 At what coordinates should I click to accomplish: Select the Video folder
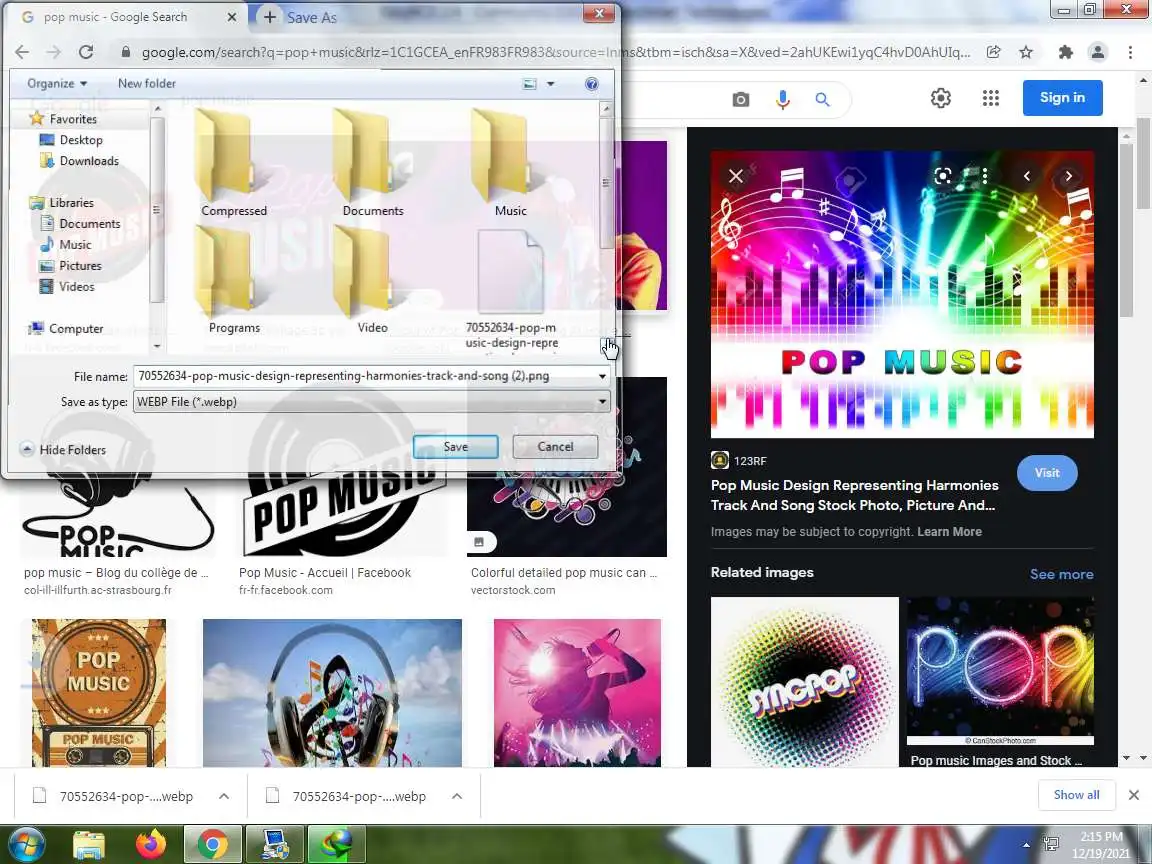pyautogui.click(x=372, y=281)
